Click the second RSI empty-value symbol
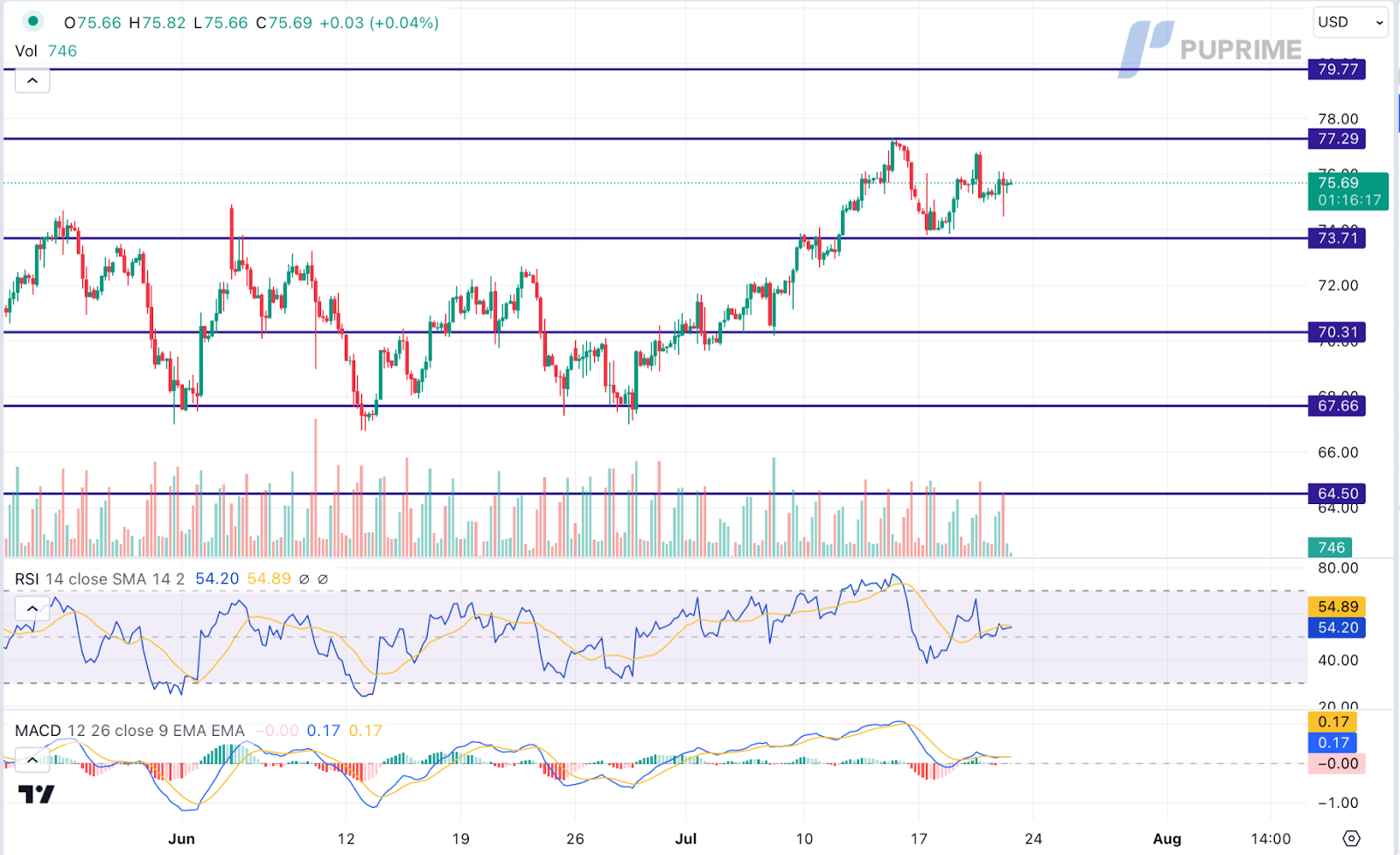 click(x=323, y=579)
